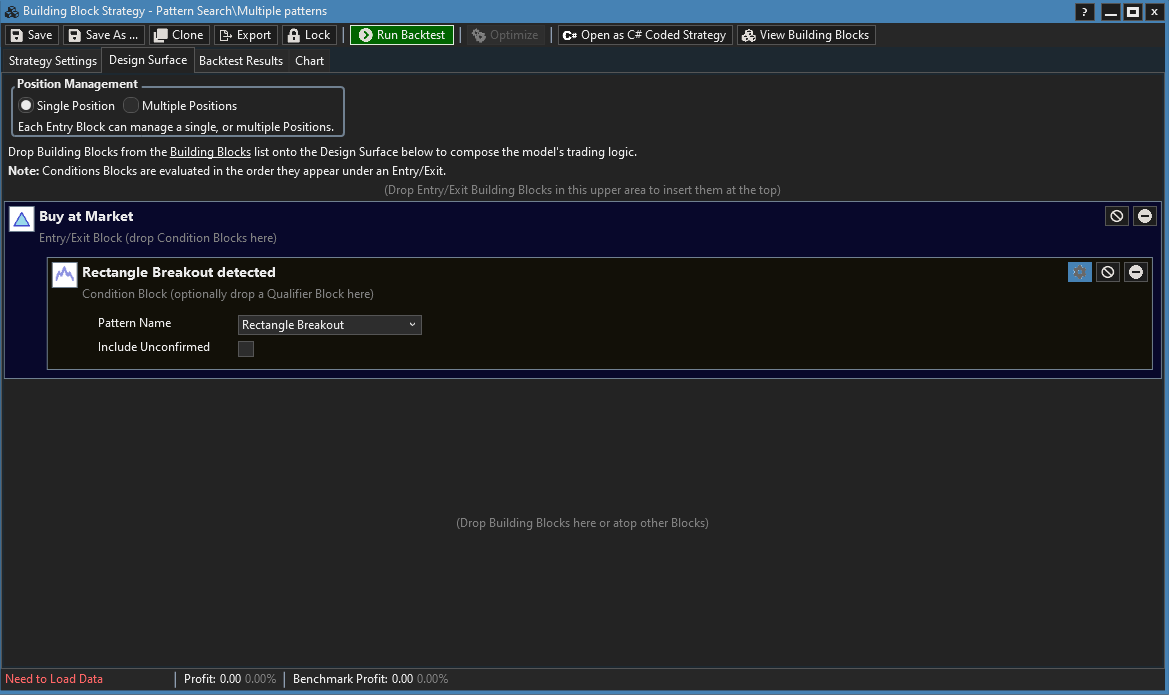Lock the strategy with padlock button
This screenshot has height=695, width=1169.
coord(308,35)
